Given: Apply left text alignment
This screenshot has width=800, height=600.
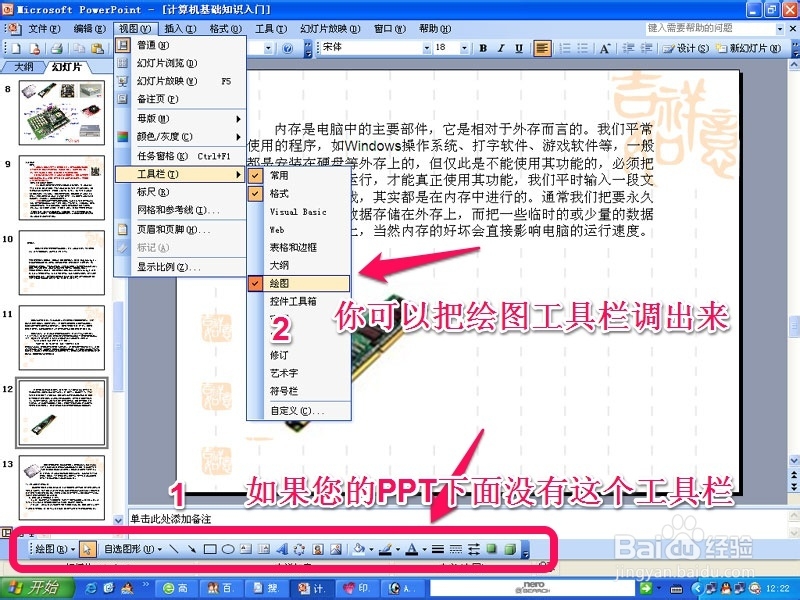Looking at the screenshot, I should pyautogui.click(x=542, y=48).
